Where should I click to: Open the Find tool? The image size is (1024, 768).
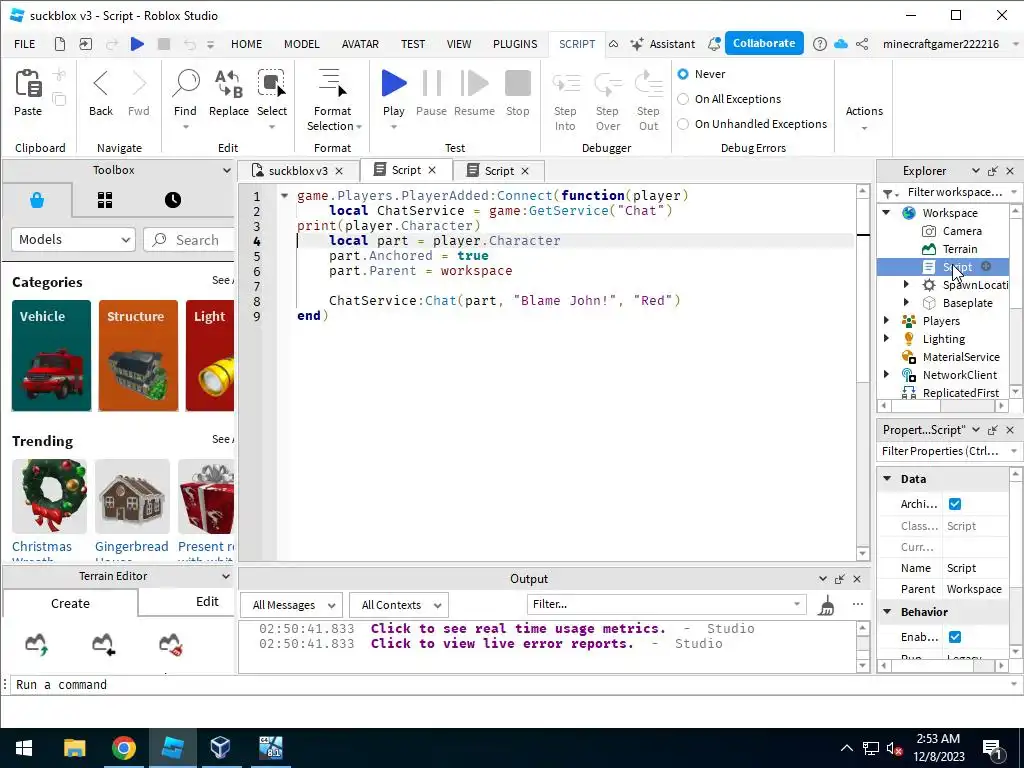click(185, 84)
